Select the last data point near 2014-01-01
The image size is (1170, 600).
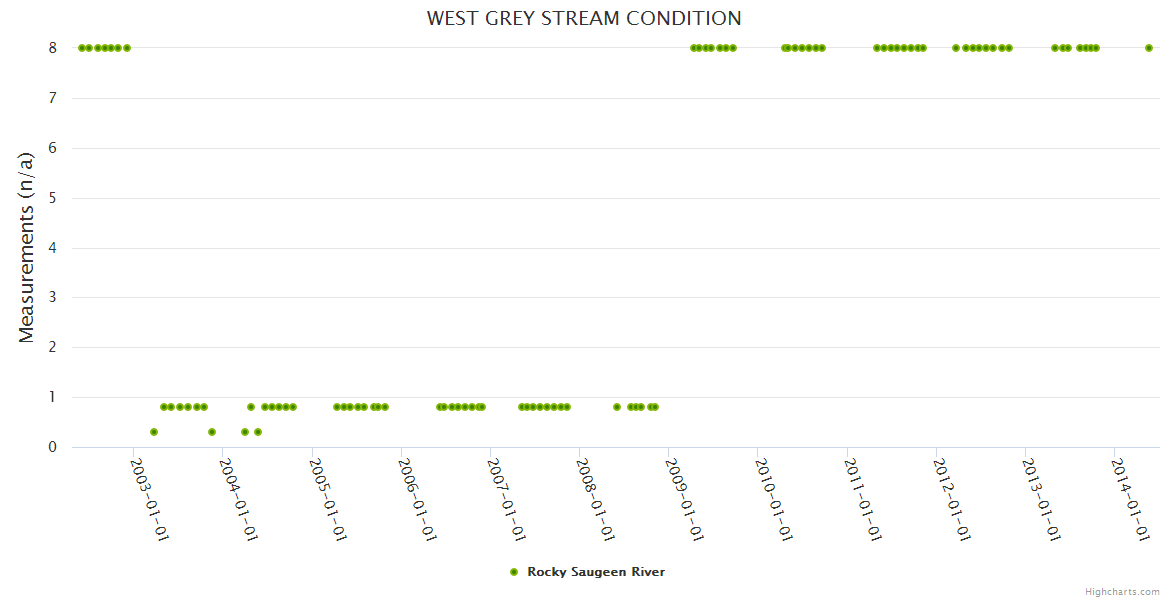pyautogui.click(x=1149, y=48)
